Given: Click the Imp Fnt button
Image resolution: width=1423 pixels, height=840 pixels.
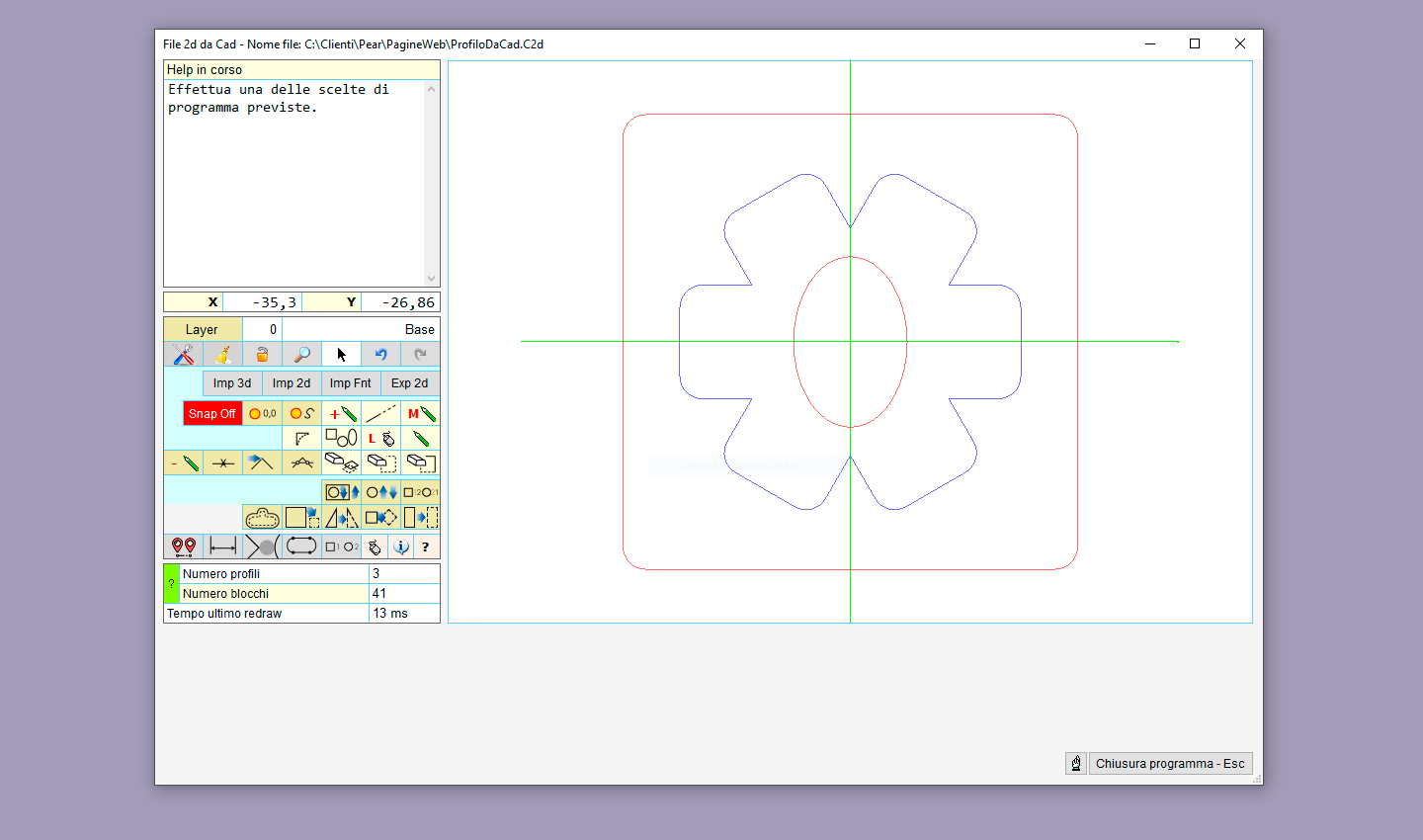Looking at the screenshot, I should click(351, 383).
